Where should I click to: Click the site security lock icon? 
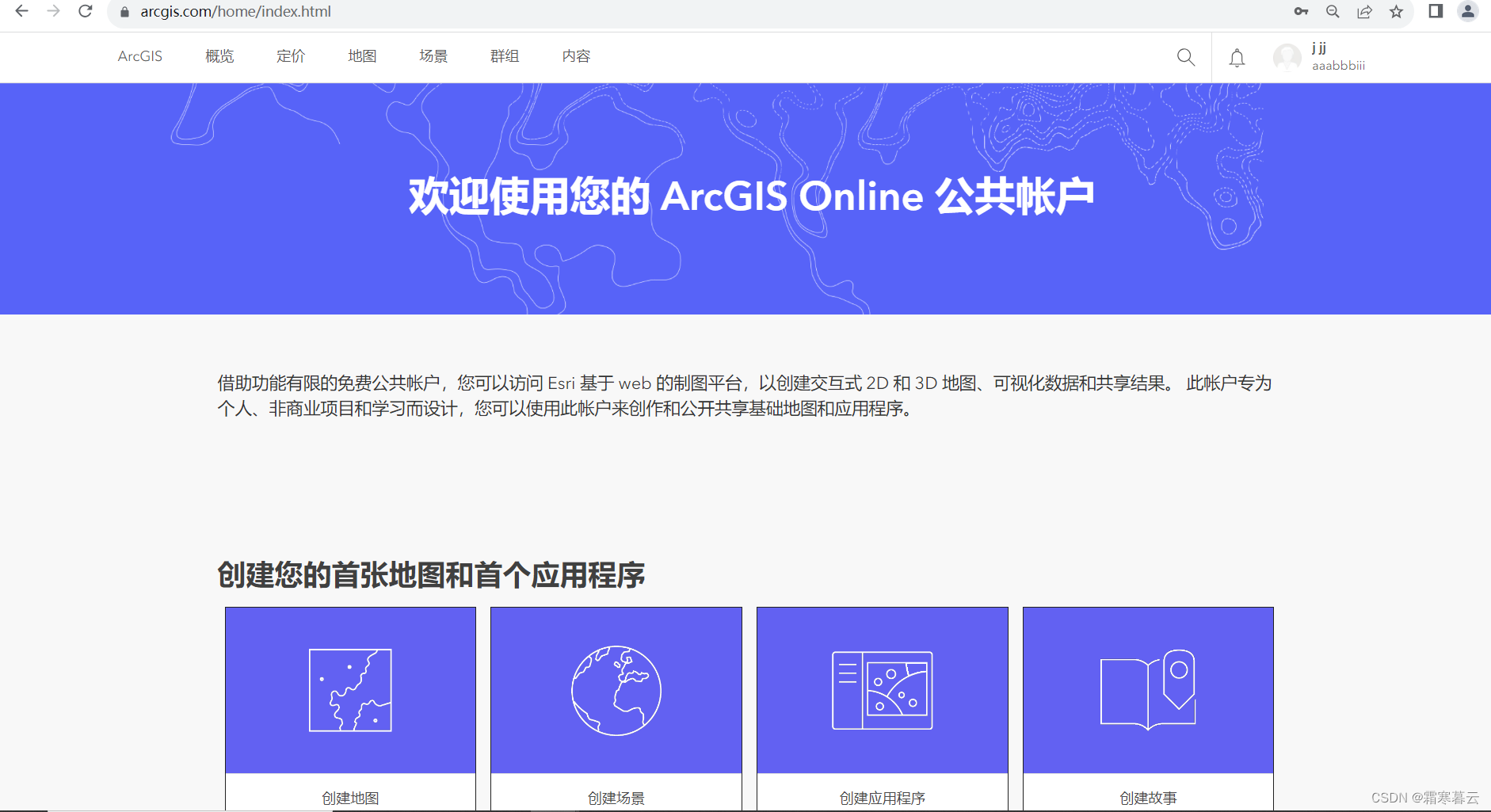coord(124,12)
